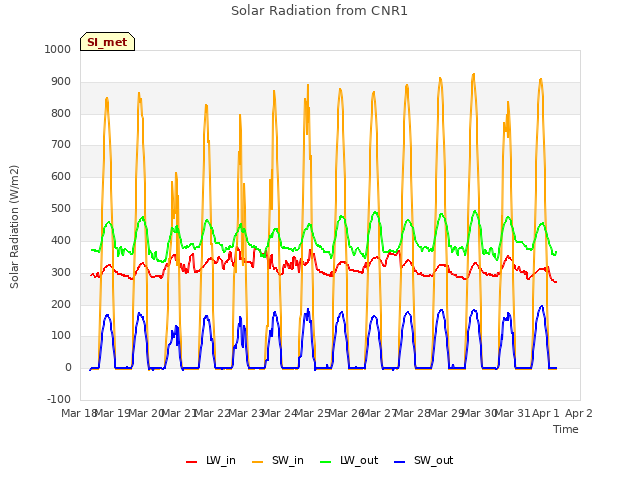Click the 400 y-axis tick label
Image resolution: width=640 pixels, height=480 pixels.
click(61, 240)
